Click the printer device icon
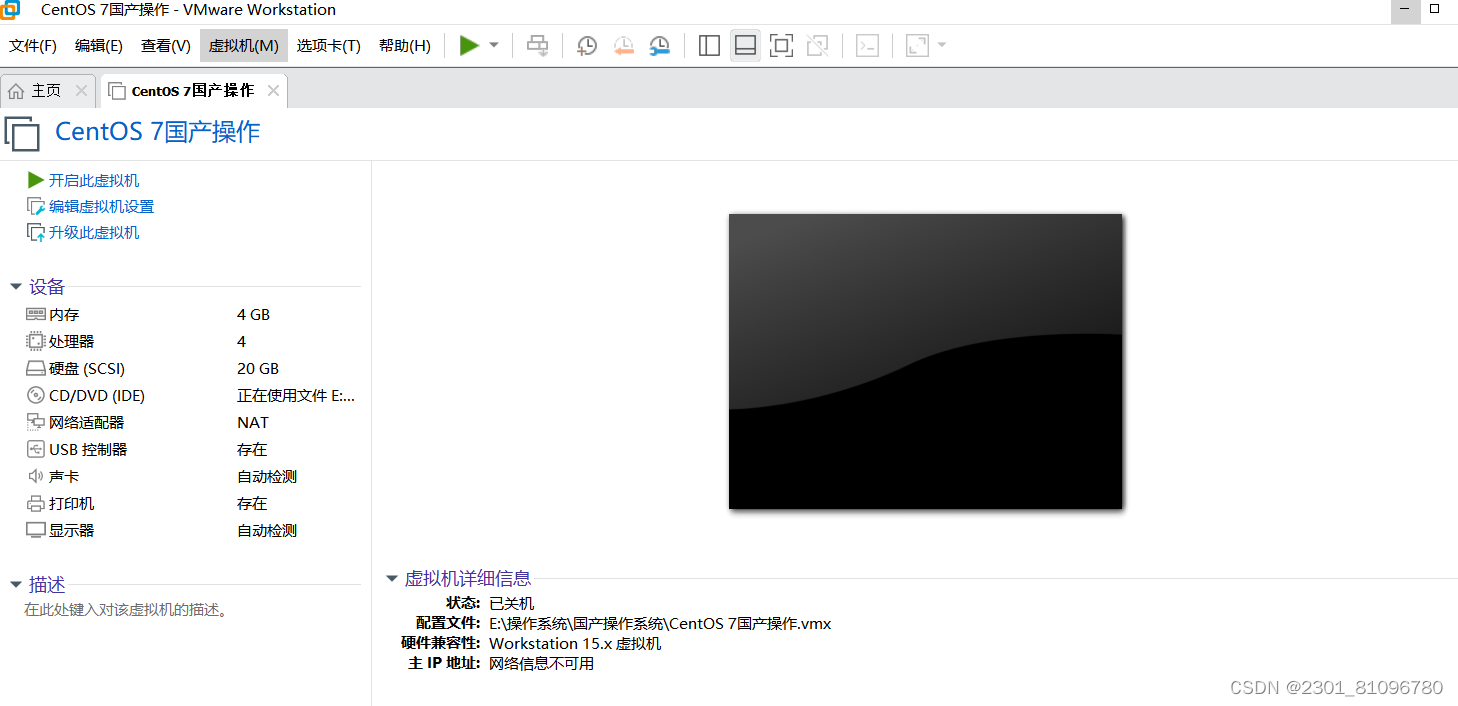The width and height of the screenshot is (1458, 706). click(36, 503)
